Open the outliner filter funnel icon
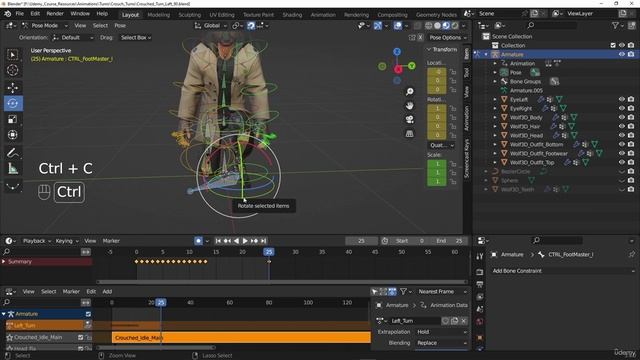 pyautogui.click(x=615, y=25)
